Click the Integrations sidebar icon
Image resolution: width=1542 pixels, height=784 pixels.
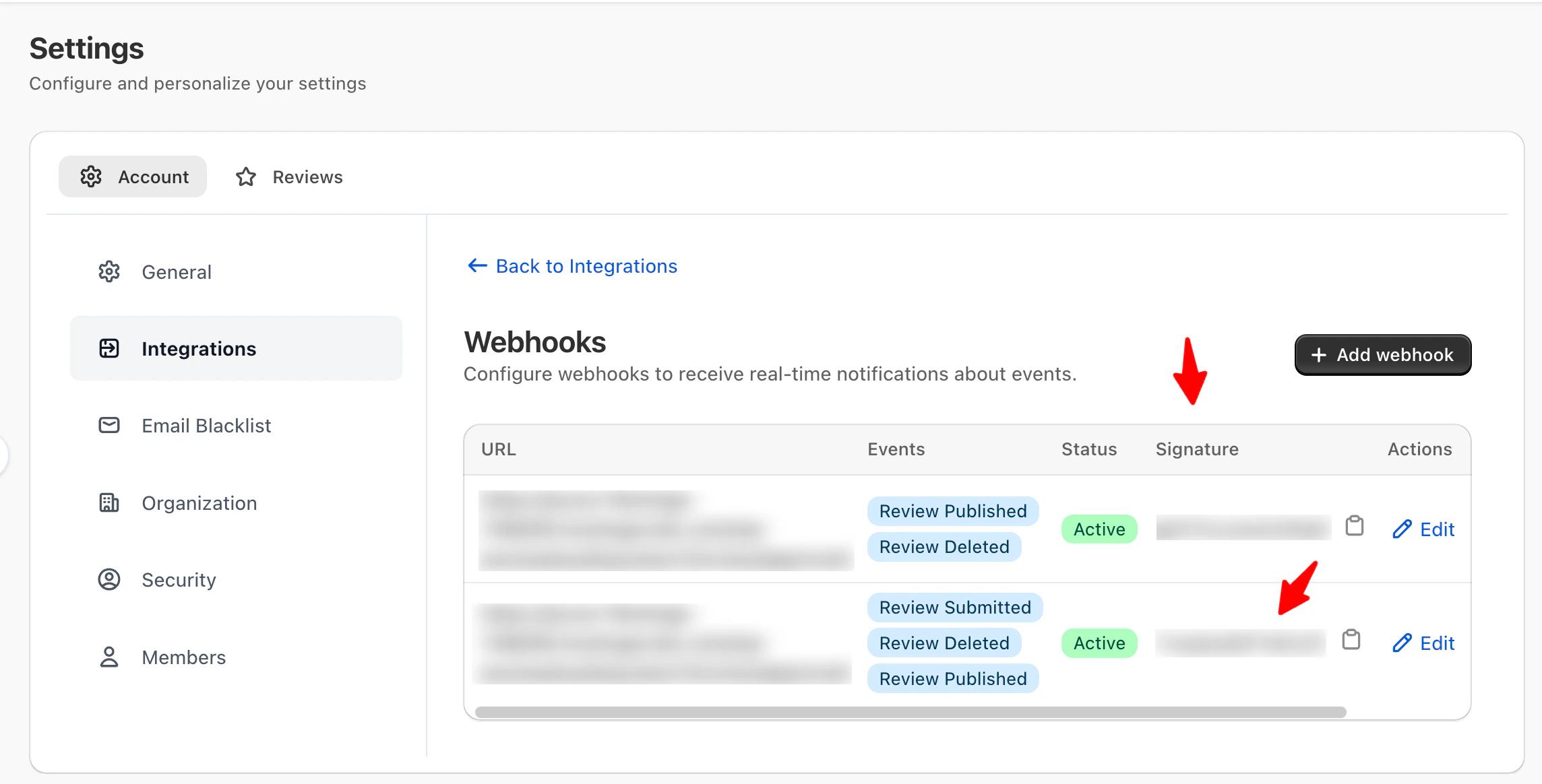[109, 348]
